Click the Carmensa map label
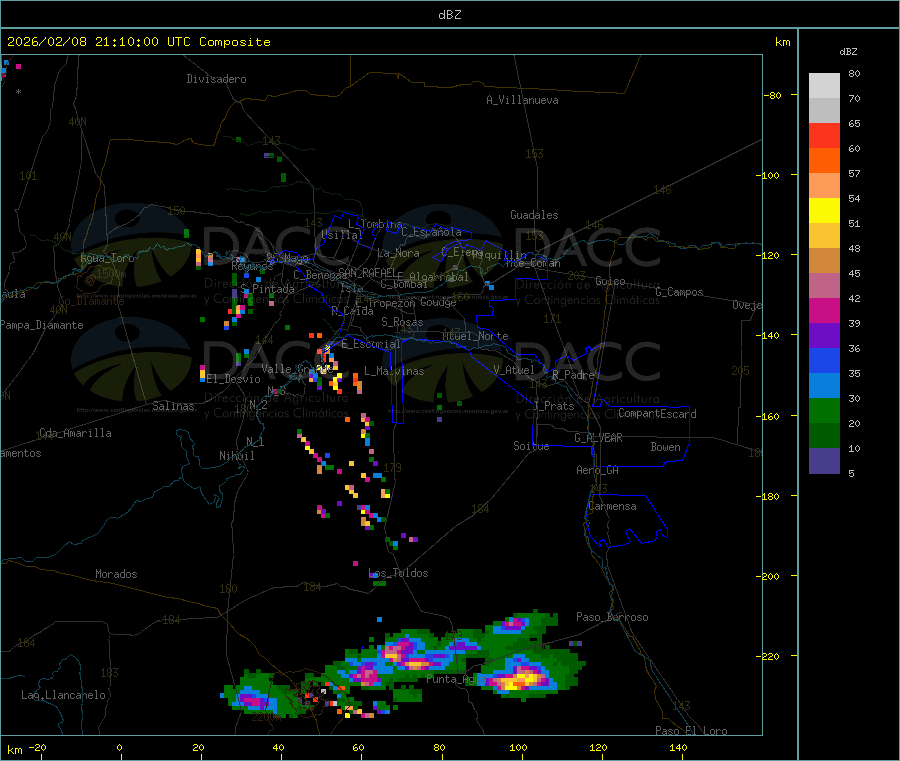 612,506
